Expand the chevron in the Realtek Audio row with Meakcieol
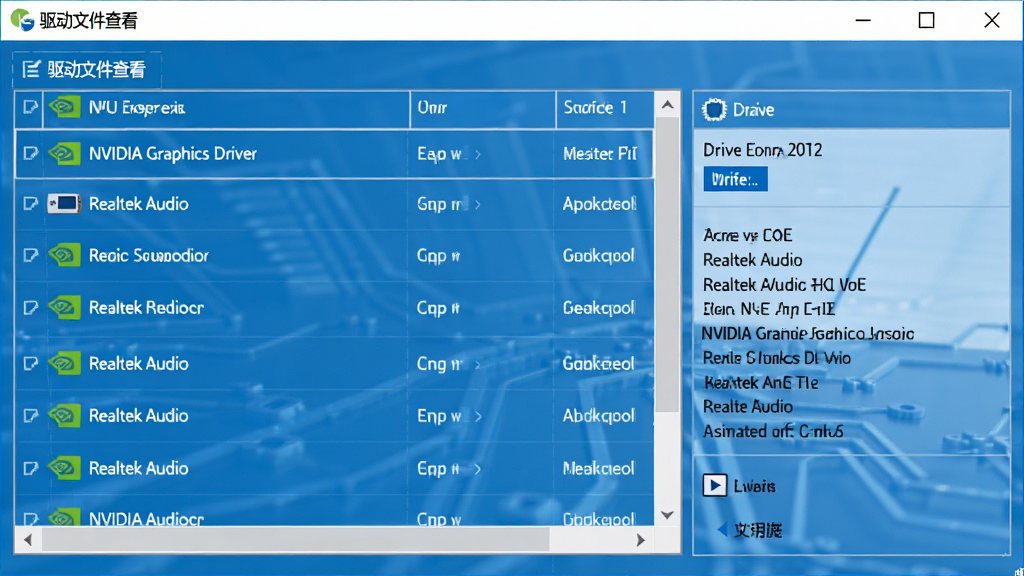 click(x=477, y=469)
